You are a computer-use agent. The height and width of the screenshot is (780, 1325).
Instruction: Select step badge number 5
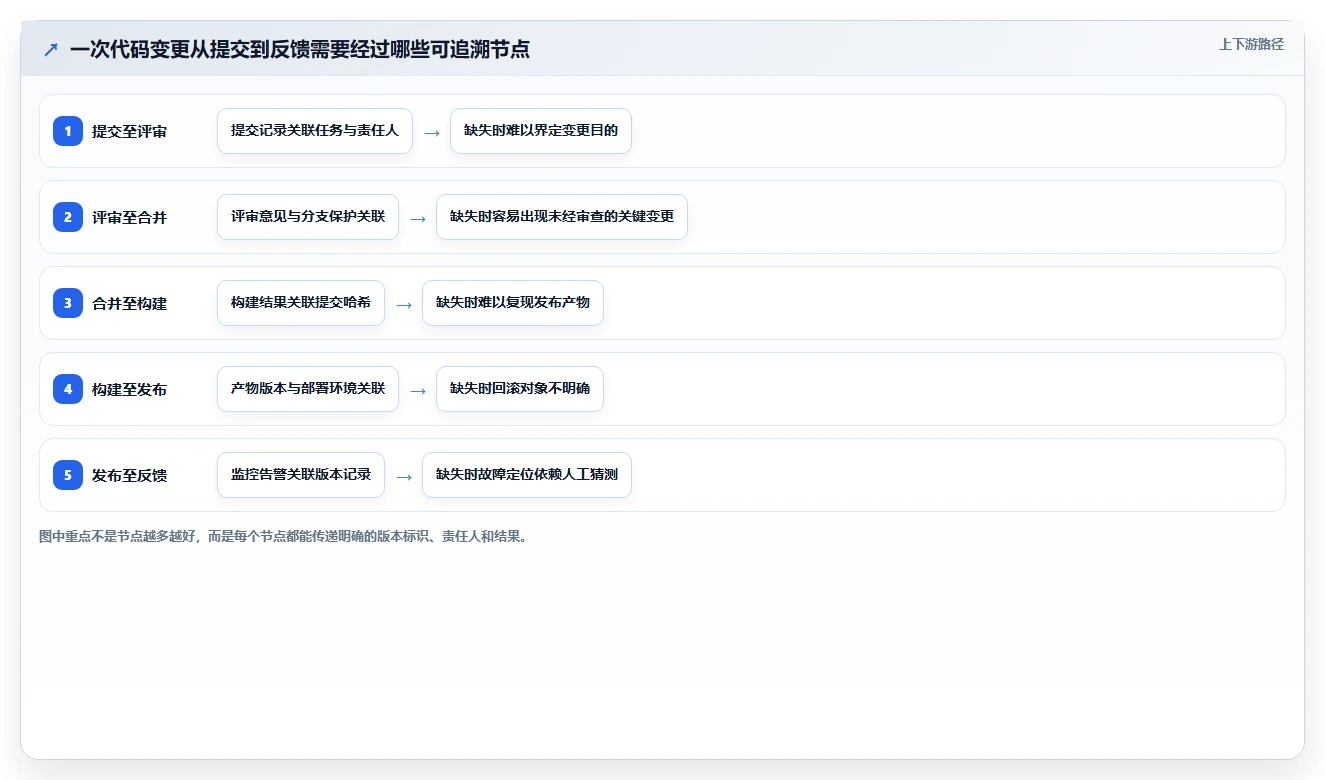tap(68, 475)
